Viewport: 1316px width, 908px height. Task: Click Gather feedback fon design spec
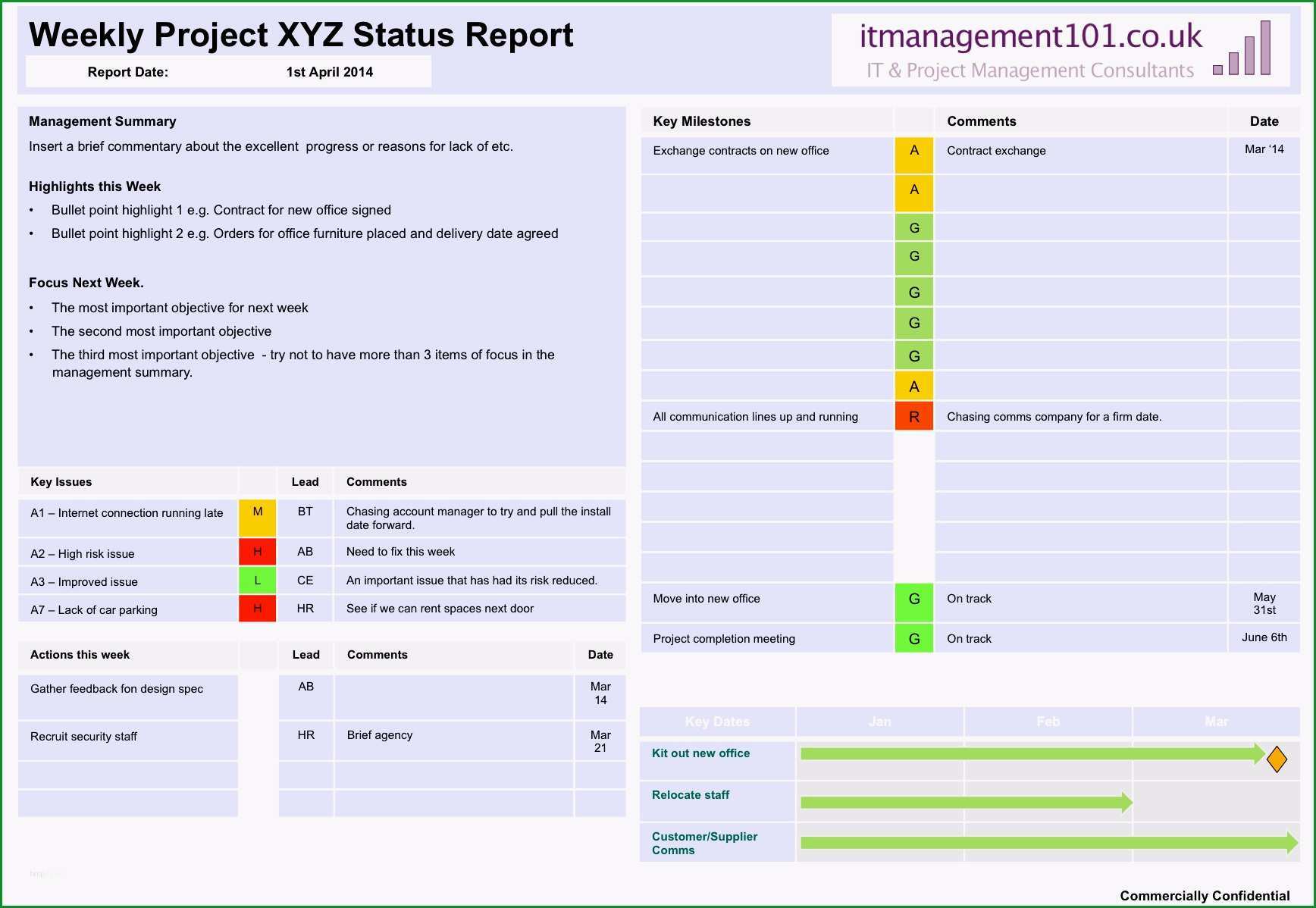coord(117,689)
